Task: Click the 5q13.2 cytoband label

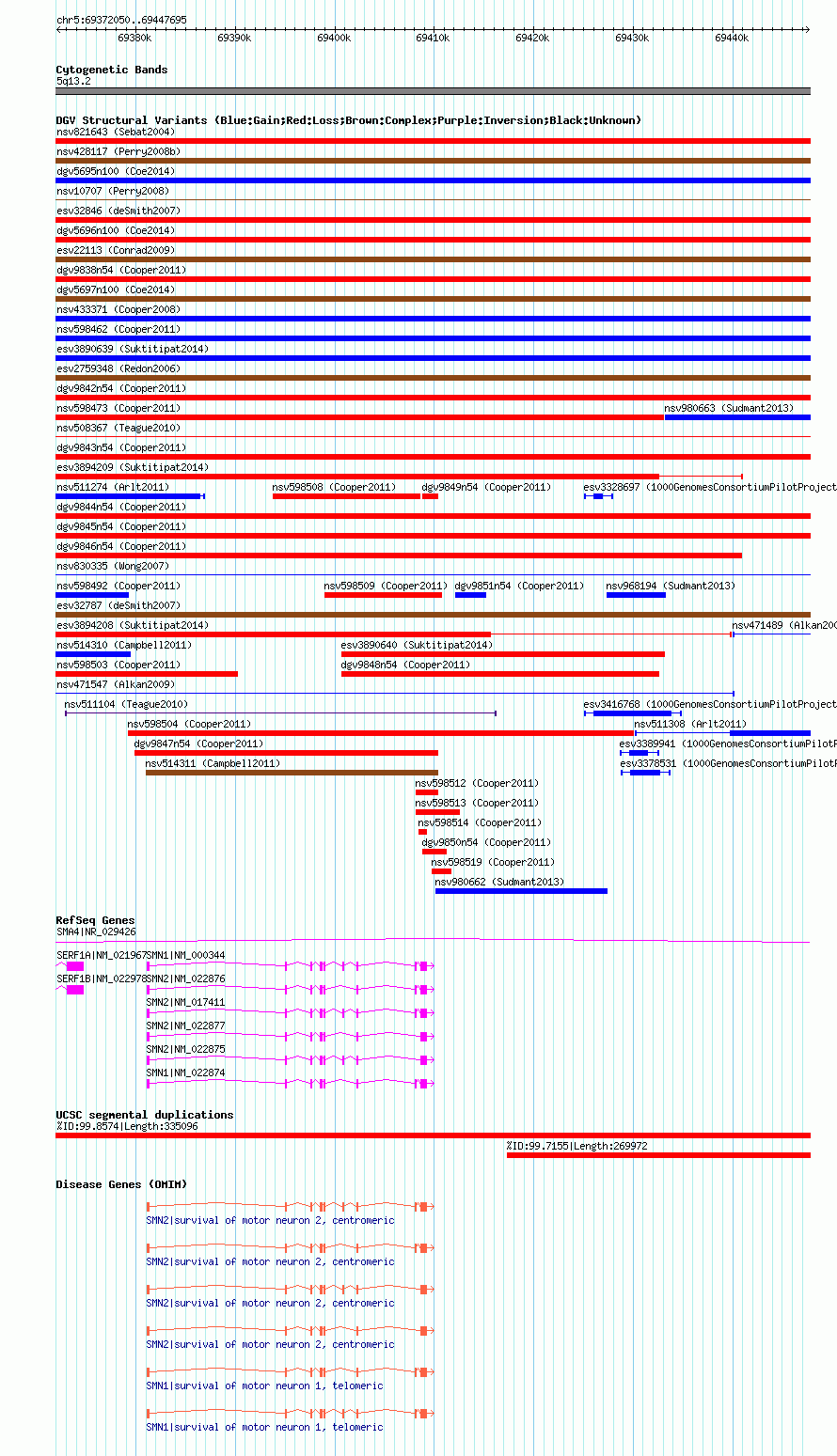Action: tap(73, 81)
